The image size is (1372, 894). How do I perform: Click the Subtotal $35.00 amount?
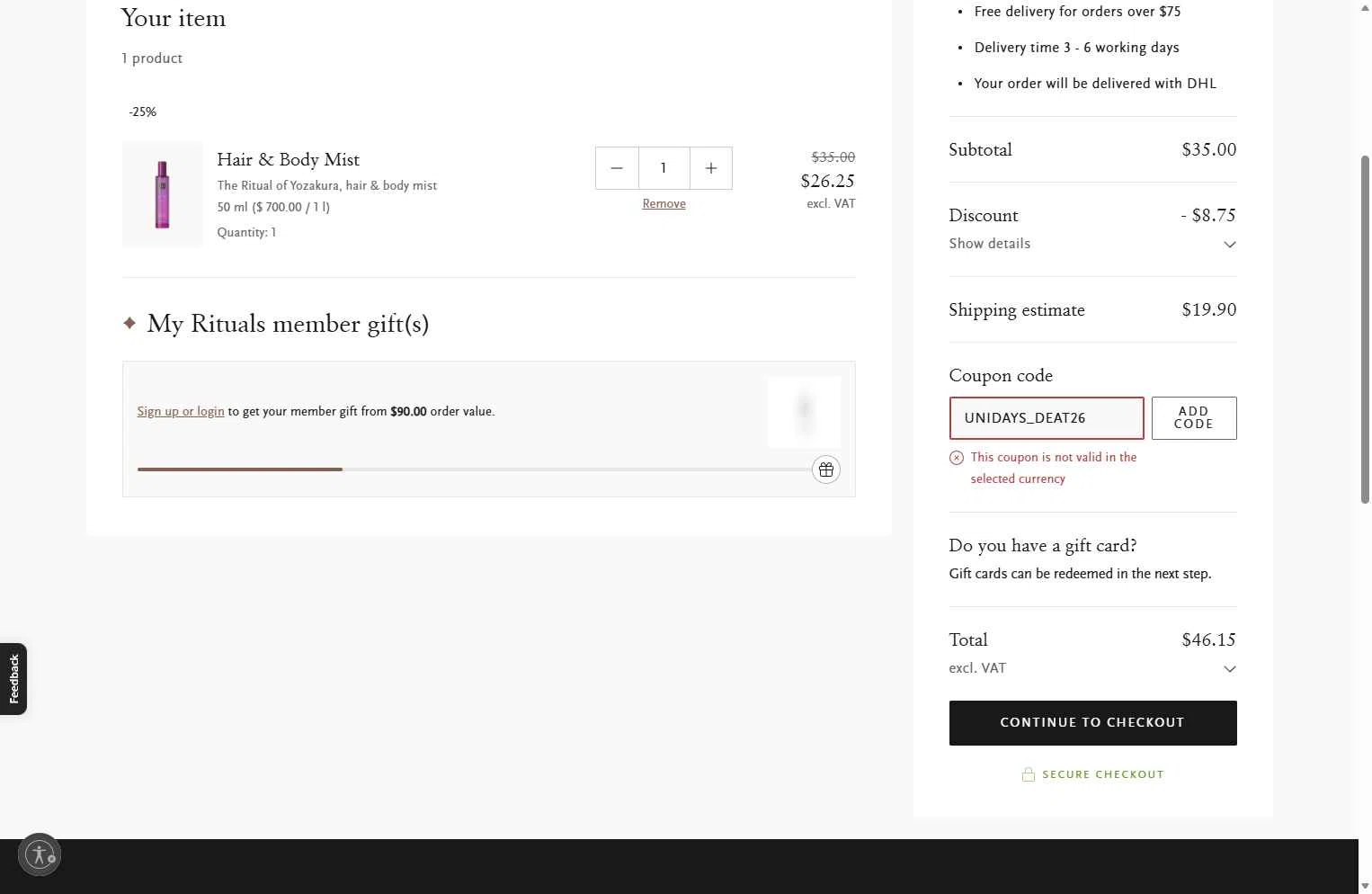point(1209,150)
